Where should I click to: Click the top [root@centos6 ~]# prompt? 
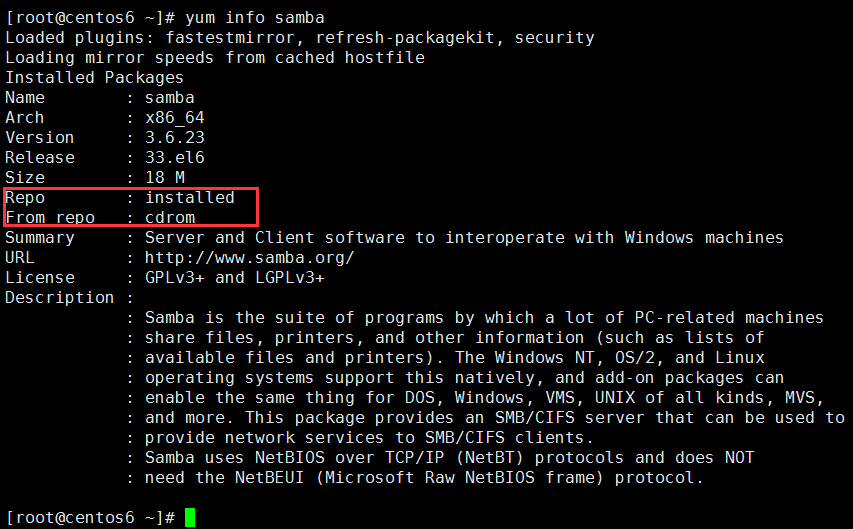90,17
